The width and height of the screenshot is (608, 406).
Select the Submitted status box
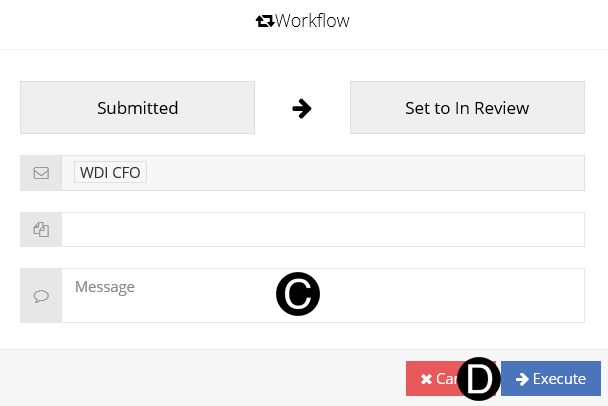[x=137, y=108]
